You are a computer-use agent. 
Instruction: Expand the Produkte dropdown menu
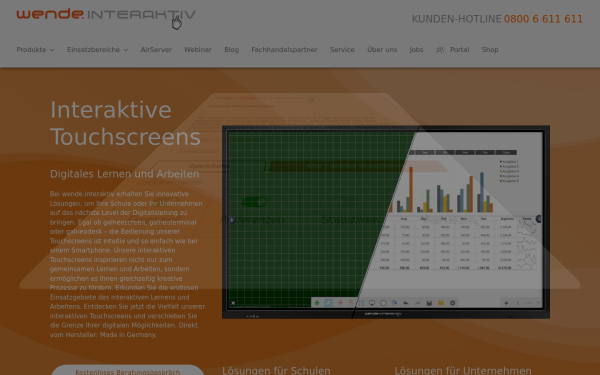click(35, 50)
